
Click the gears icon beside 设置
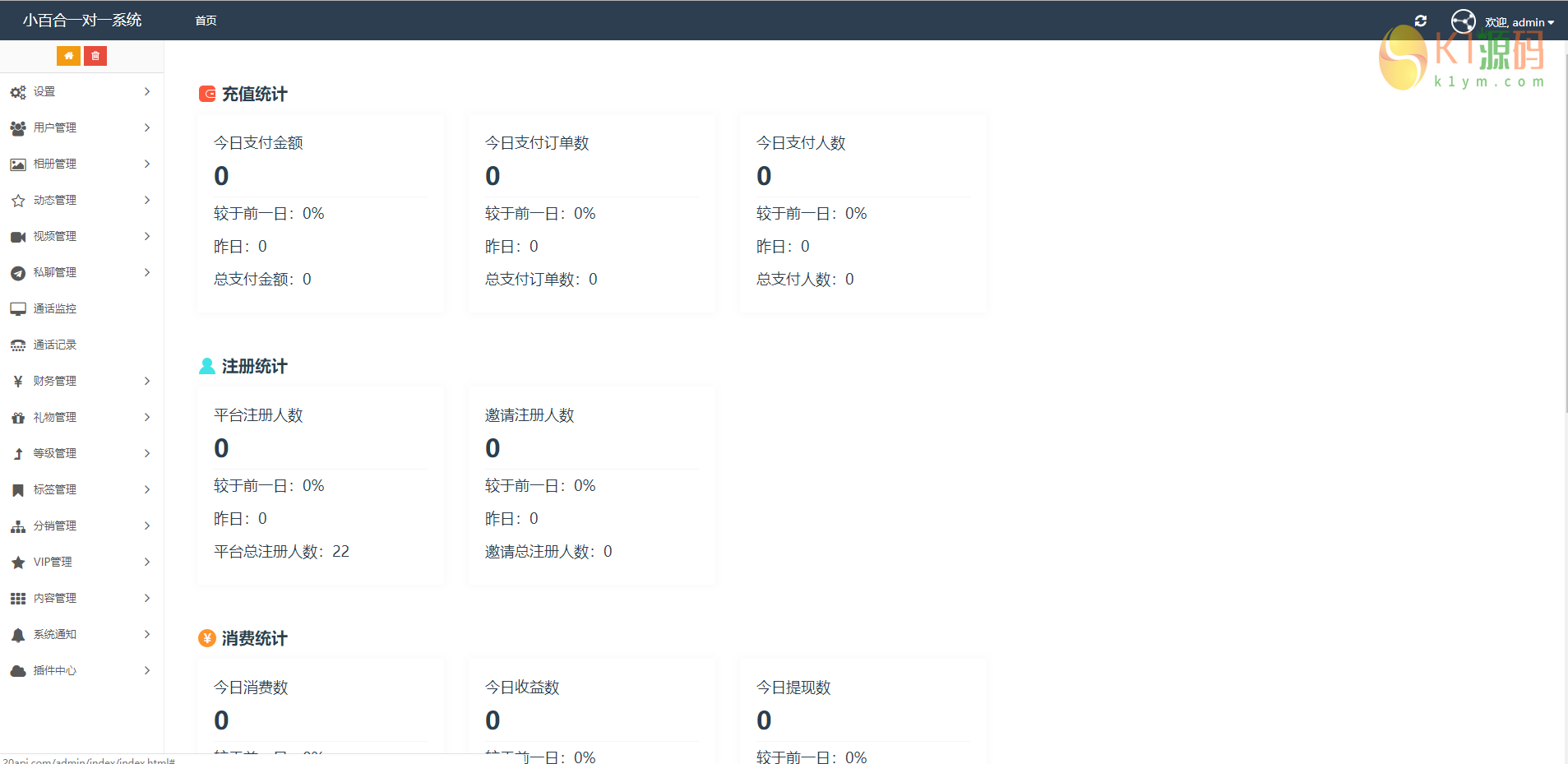pyautogui.click(x=18, y=92)
